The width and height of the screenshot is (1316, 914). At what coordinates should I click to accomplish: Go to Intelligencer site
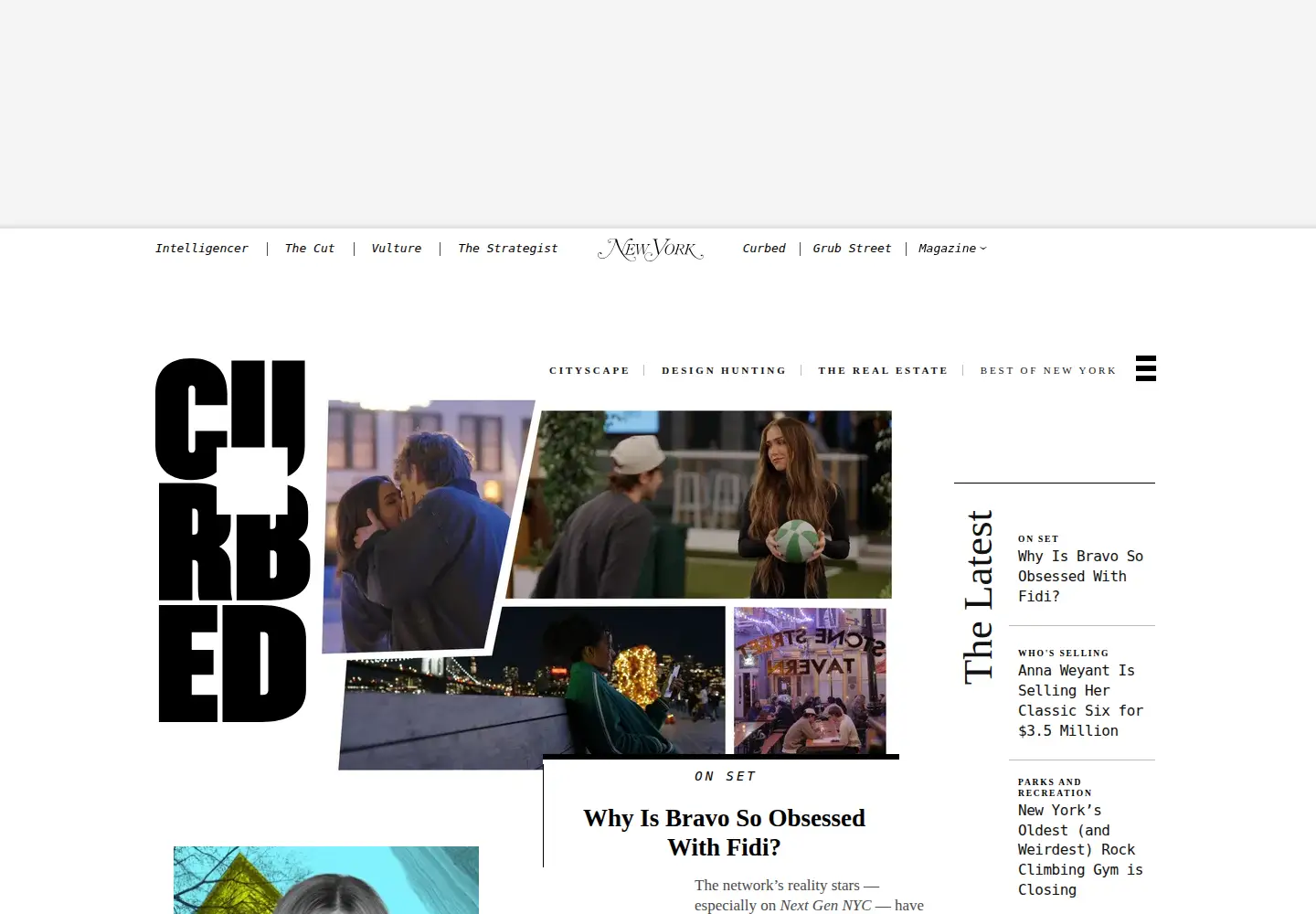click(202, 249)
